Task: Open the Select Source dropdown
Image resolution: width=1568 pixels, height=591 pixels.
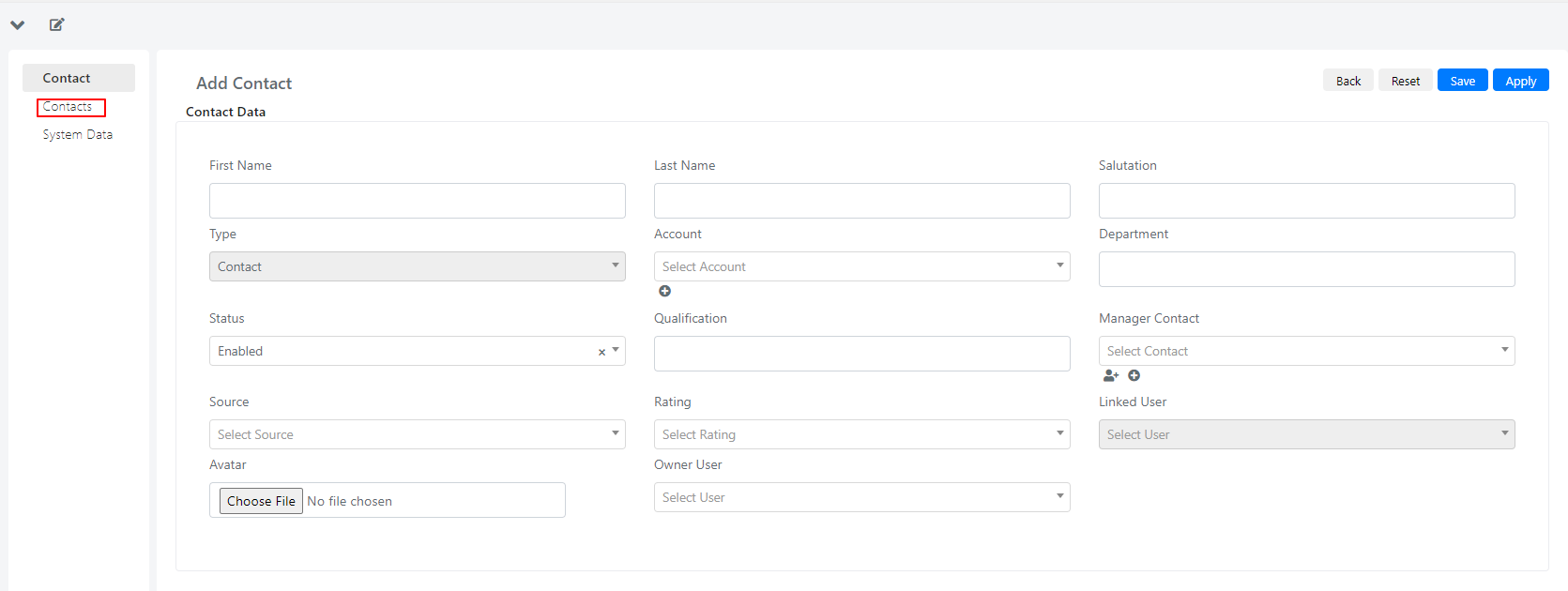Action: click(x=418, y=434)
